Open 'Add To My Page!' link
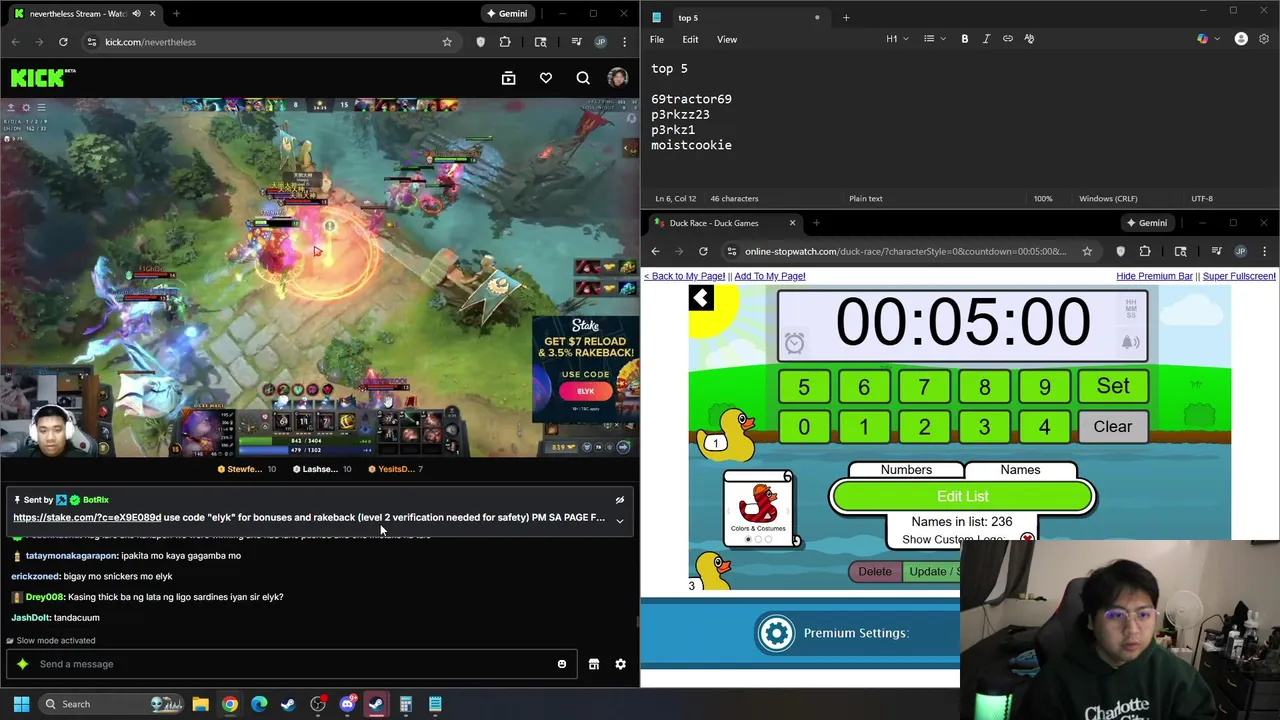This screenshot has width=1280, height=720. tap(770, 276)
